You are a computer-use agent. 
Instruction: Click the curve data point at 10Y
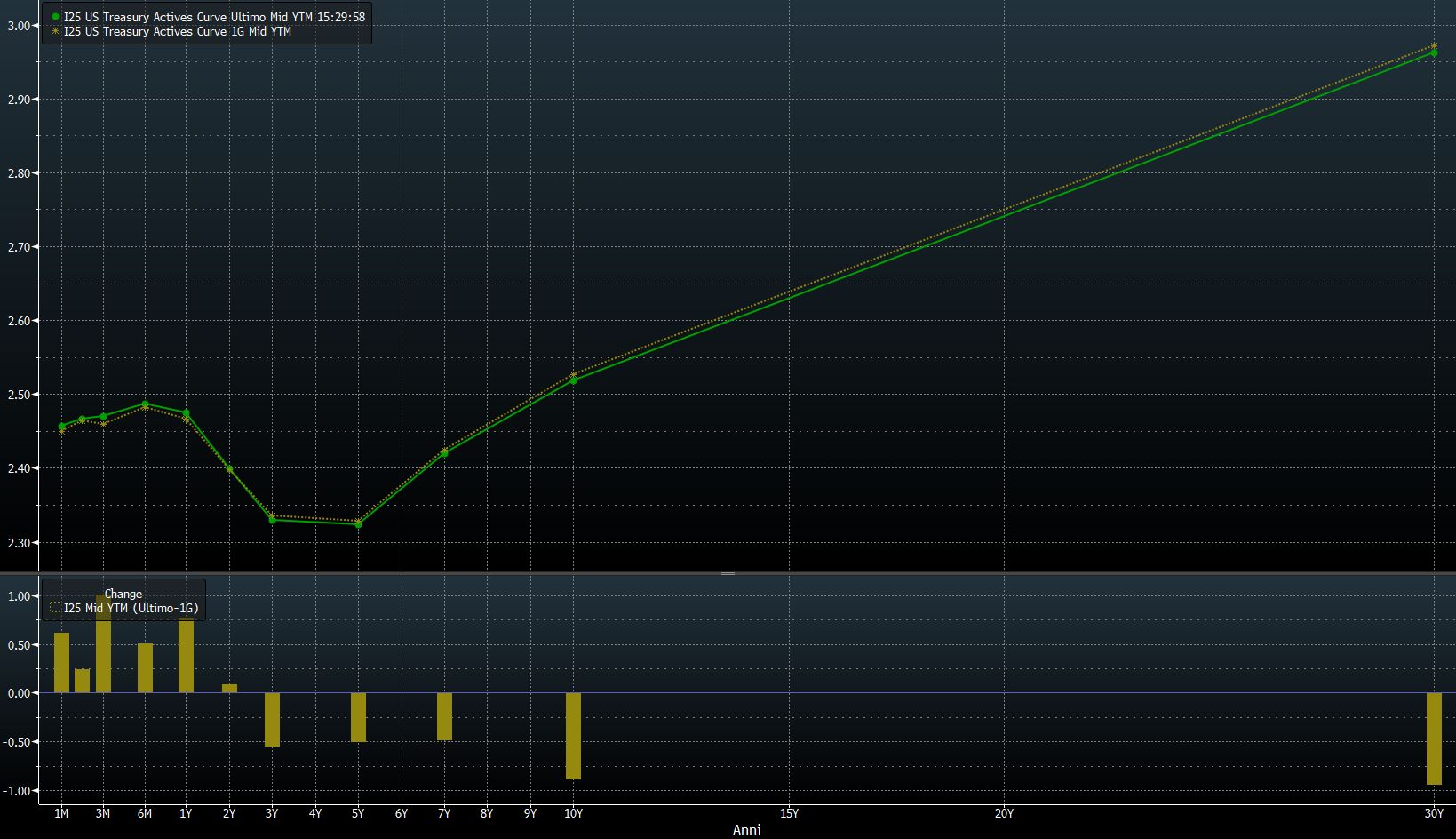(573, 380)
